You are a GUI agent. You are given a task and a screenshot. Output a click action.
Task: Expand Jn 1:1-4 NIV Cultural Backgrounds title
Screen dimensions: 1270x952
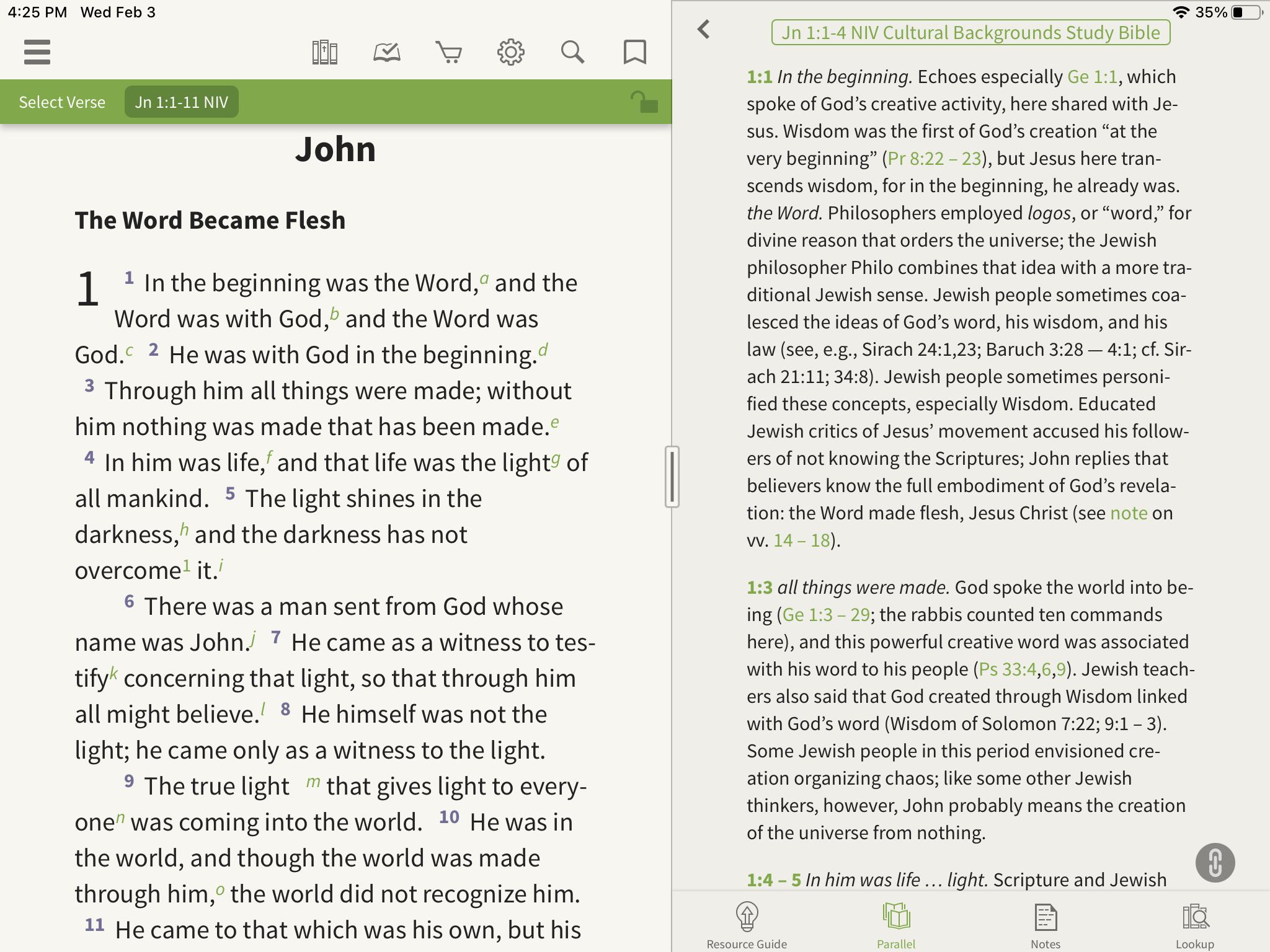pyautogui.click(x=970, y=32)
